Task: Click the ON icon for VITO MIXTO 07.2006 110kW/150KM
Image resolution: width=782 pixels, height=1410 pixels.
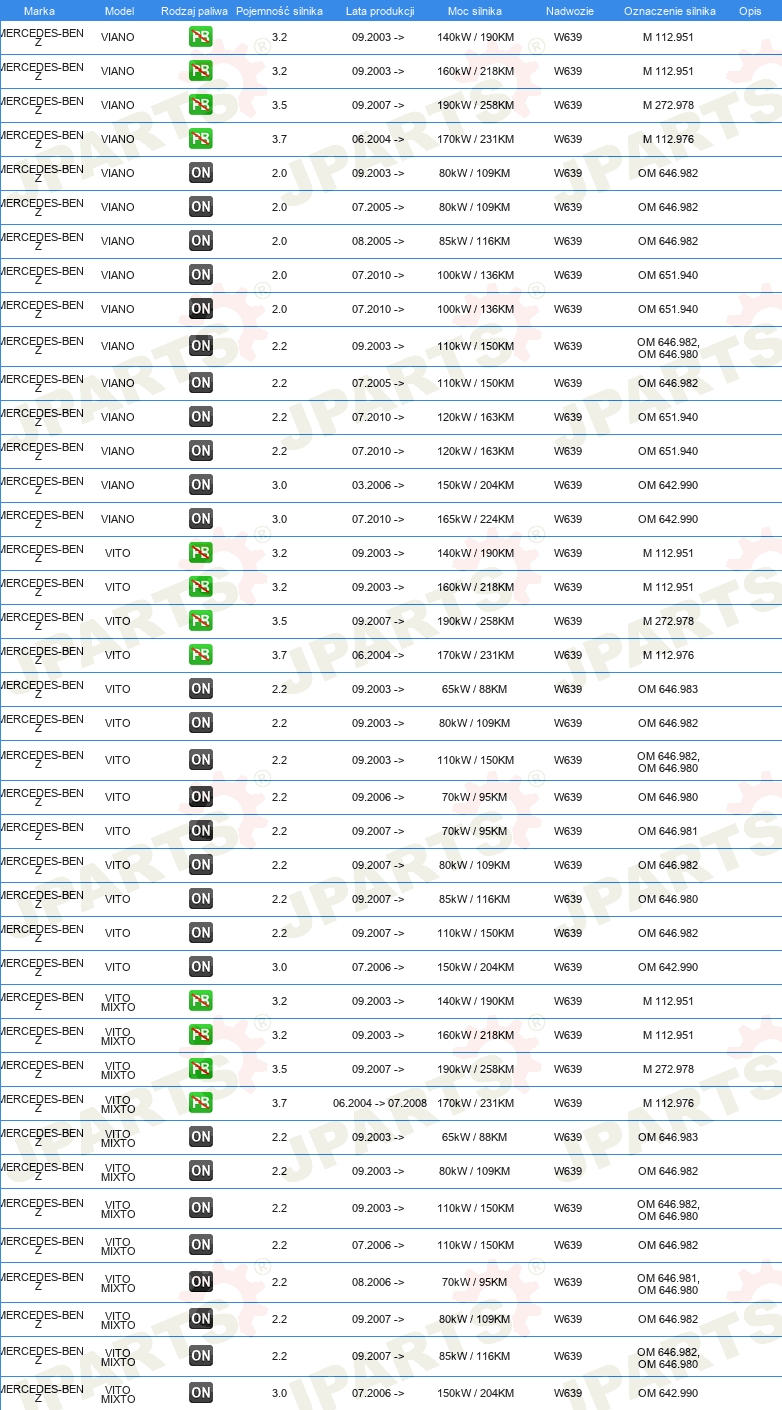Action: [x=200, y=1245]
